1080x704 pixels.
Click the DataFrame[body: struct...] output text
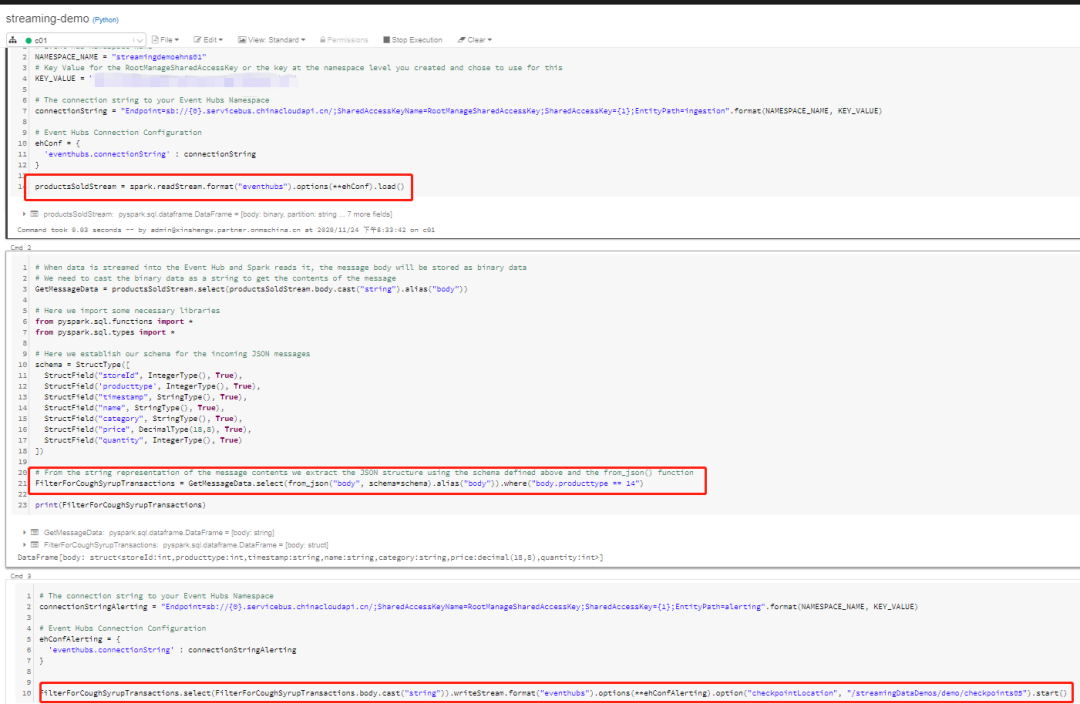point(310,557)
